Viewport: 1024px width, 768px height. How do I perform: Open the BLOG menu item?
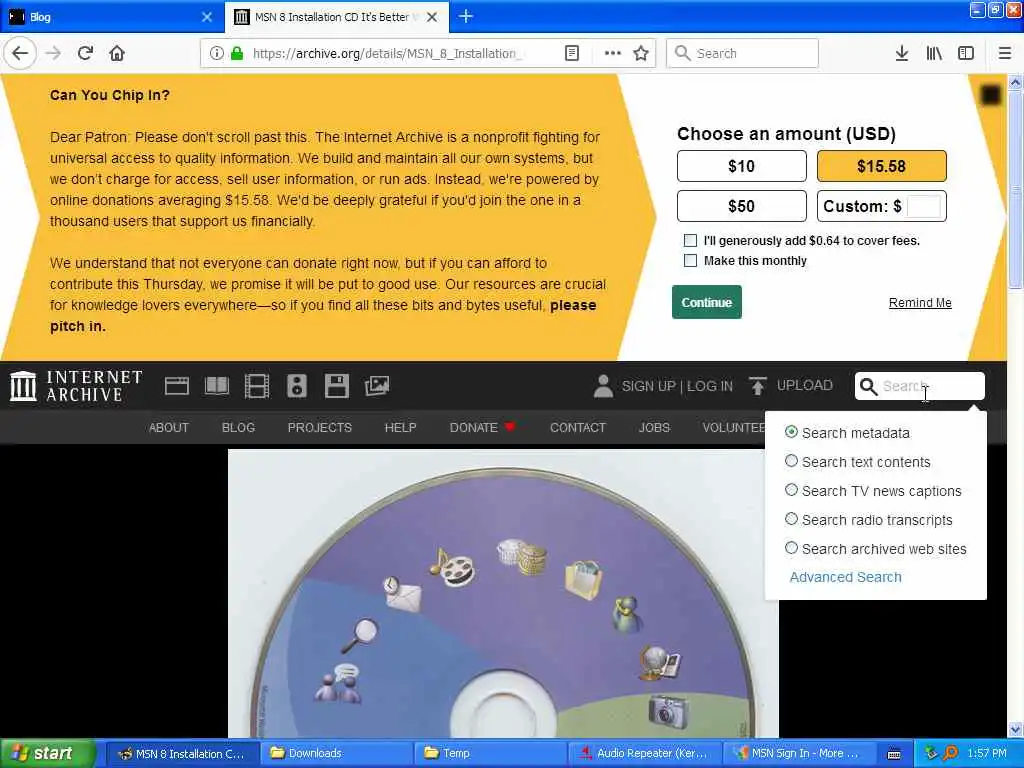click(238, 428)
